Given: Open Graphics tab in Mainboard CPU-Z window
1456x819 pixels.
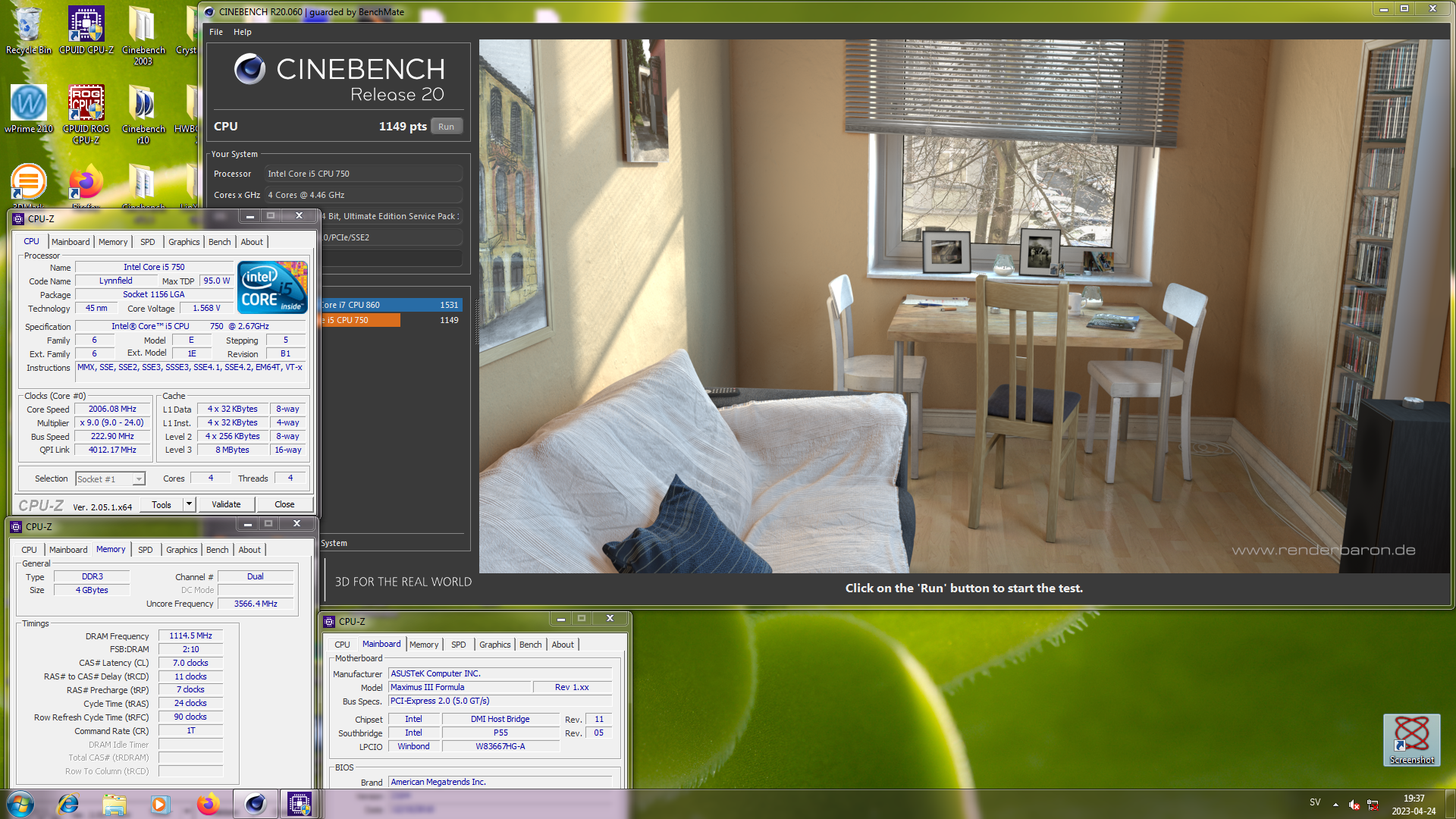Looking at the screenshot, I should (495, 645).
